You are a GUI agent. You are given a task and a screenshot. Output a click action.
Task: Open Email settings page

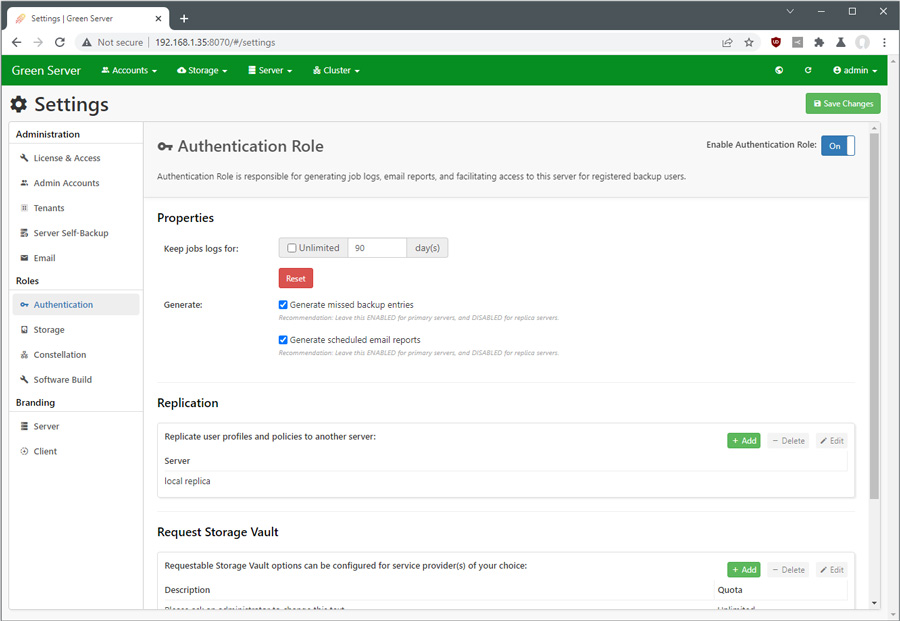(x=76, y=258)
